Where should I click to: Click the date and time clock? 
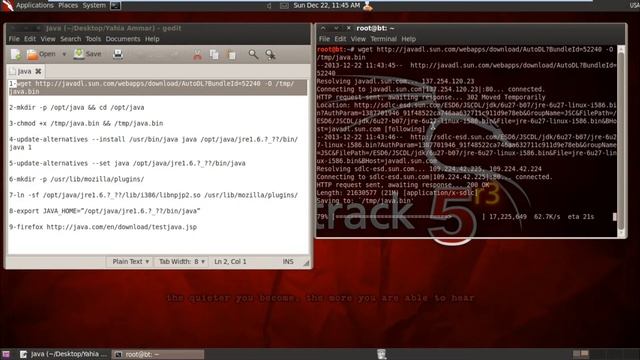(x=327, y=5)
